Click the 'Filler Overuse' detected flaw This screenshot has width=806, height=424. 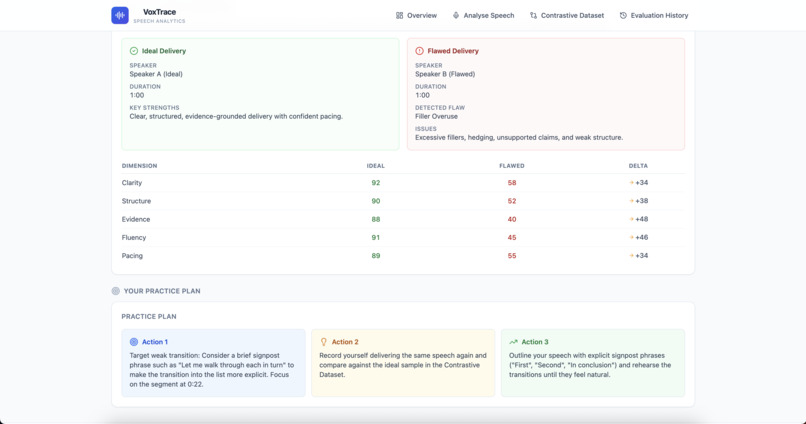click(436, 116)
